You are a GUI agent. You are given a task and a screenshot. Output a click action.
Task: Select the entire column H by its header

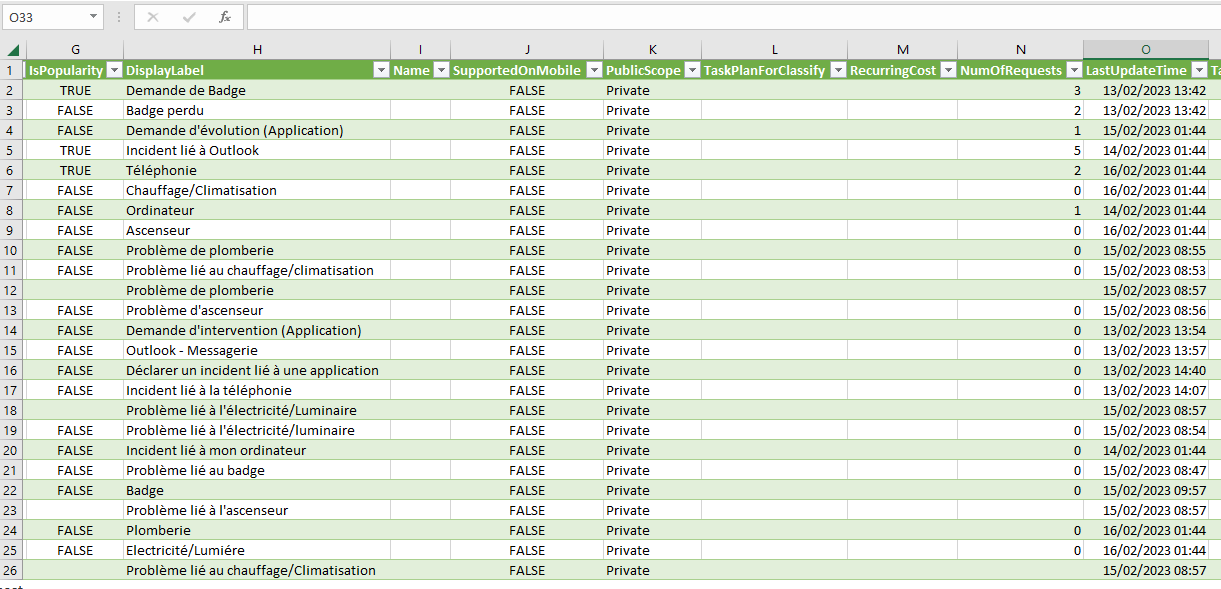coord(257,49)
